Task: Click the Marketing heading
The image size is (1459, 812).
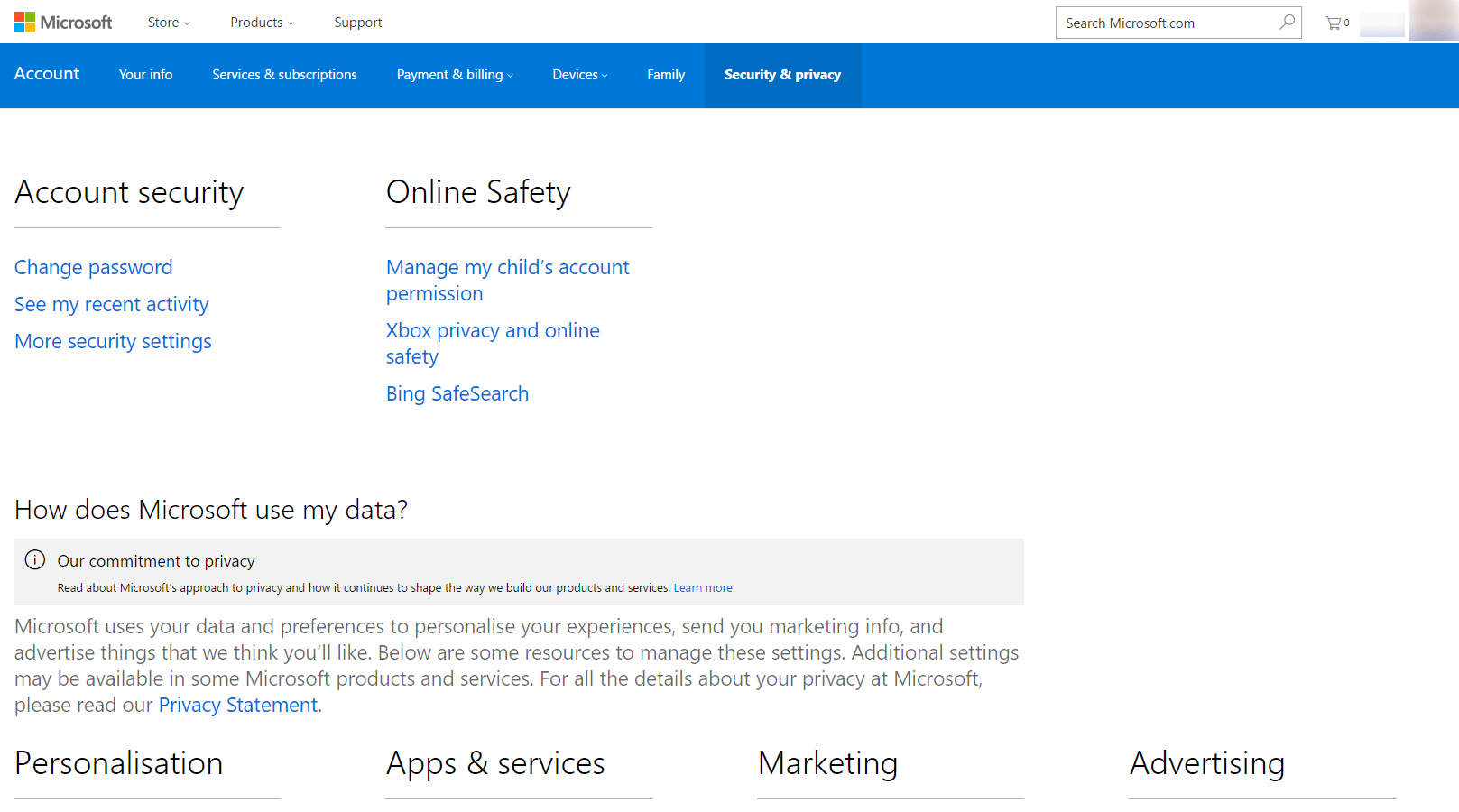Action: (827, 763)
